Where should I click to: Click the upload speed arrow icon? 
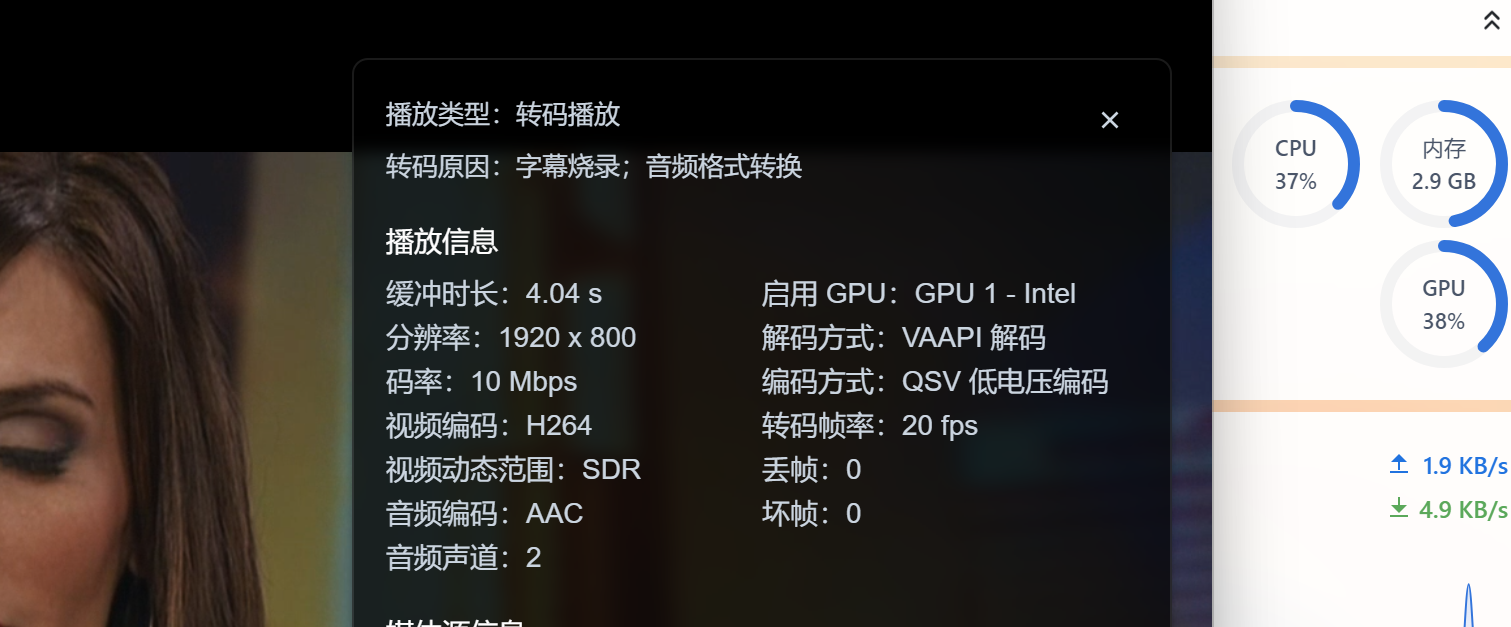pyautogui.click(x=1398, y=465)
